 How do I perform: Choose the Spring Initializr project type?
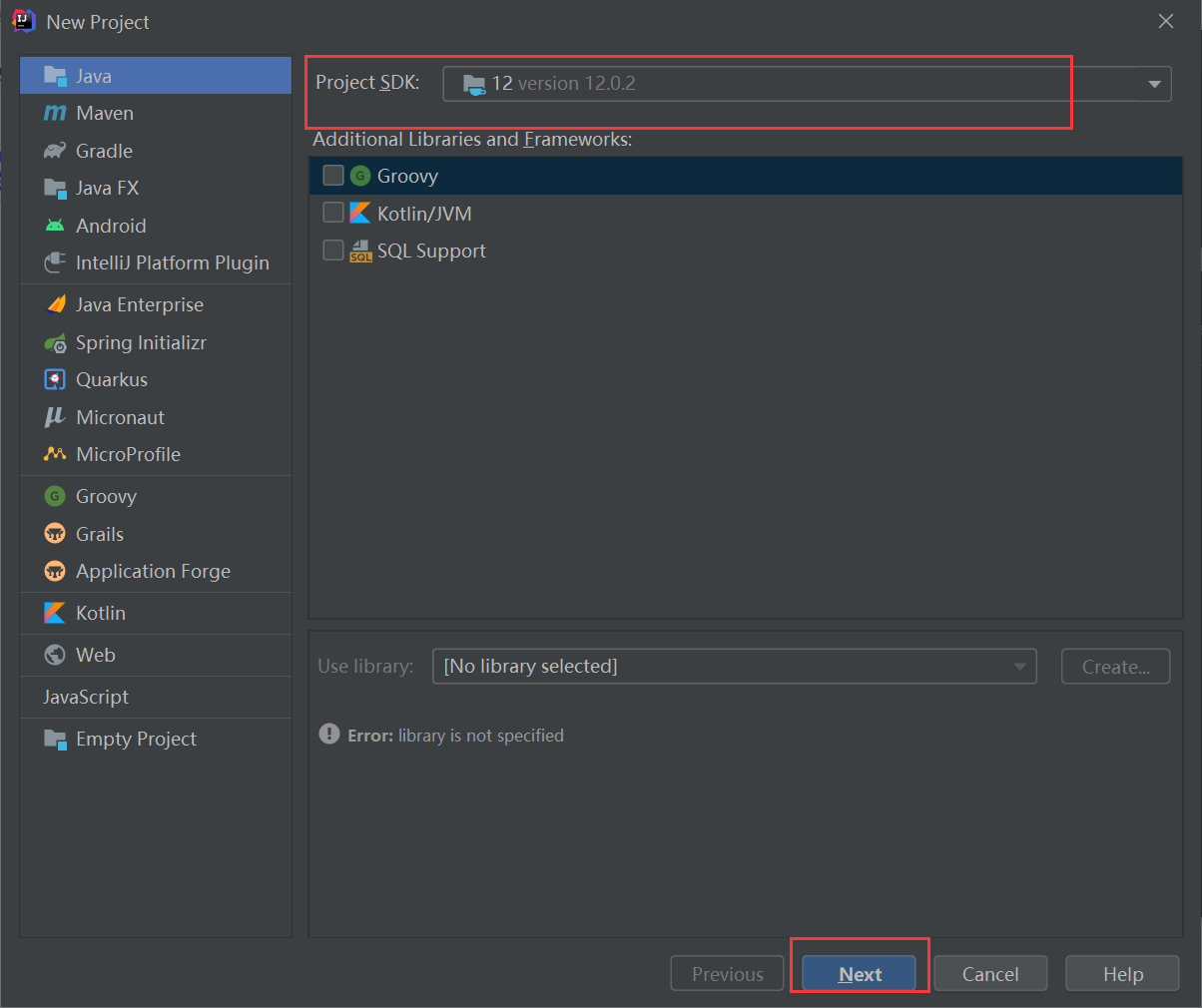(x=156, y=342)
